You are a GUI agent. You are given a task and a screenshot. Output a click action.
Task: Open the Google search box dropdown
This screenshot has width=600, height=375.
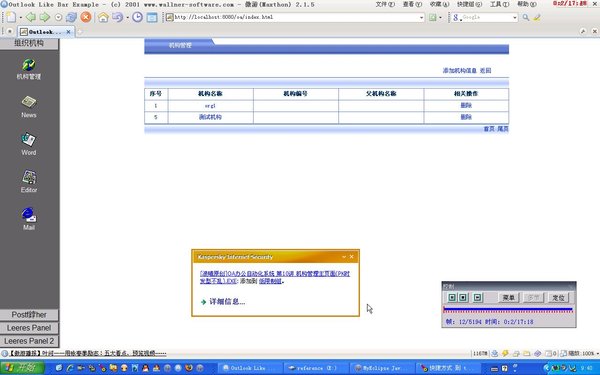[x=515, y=17]
